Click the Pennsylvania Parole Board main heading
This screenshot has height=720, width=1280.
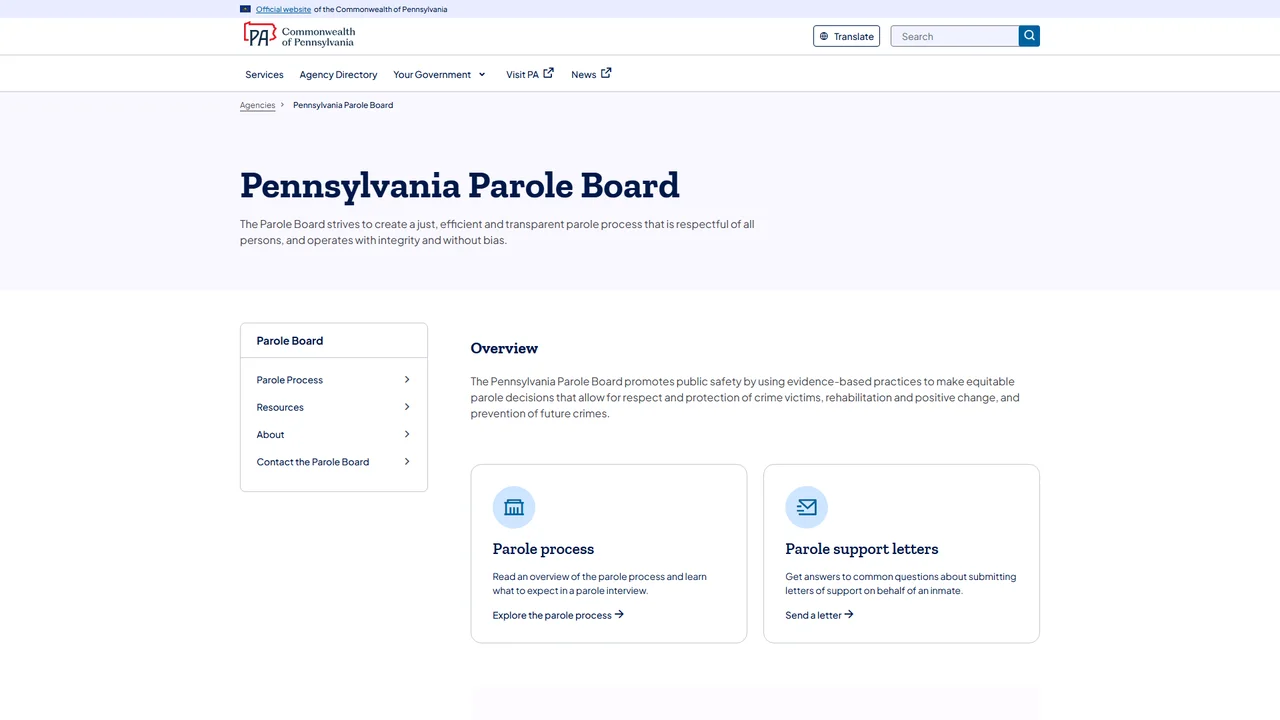(460, 186)
